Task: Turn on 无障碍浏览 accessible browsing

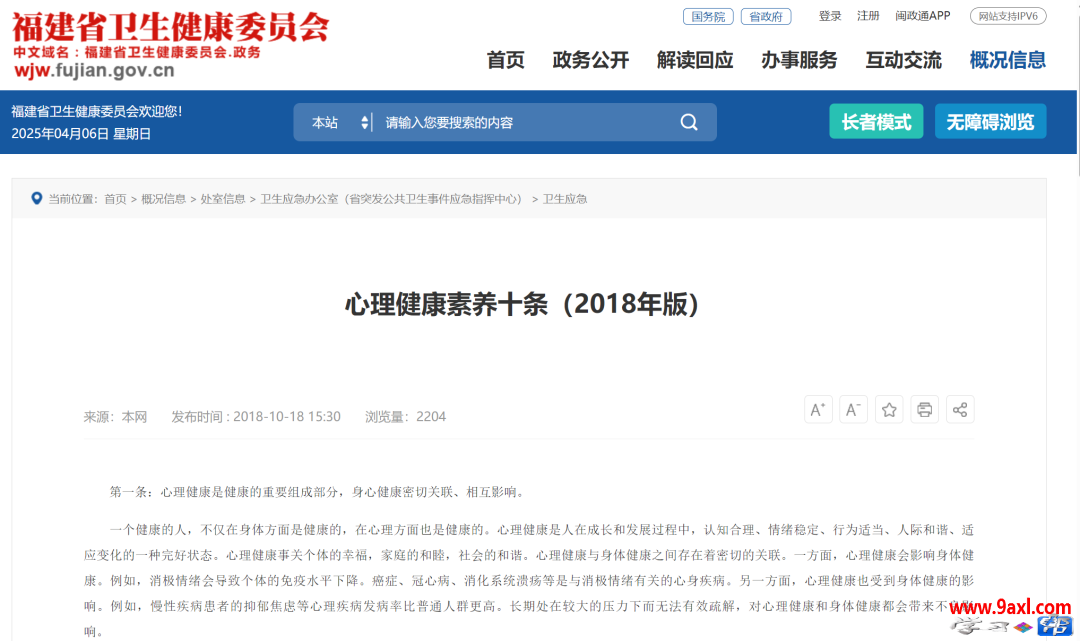Action: coord(990,122)
